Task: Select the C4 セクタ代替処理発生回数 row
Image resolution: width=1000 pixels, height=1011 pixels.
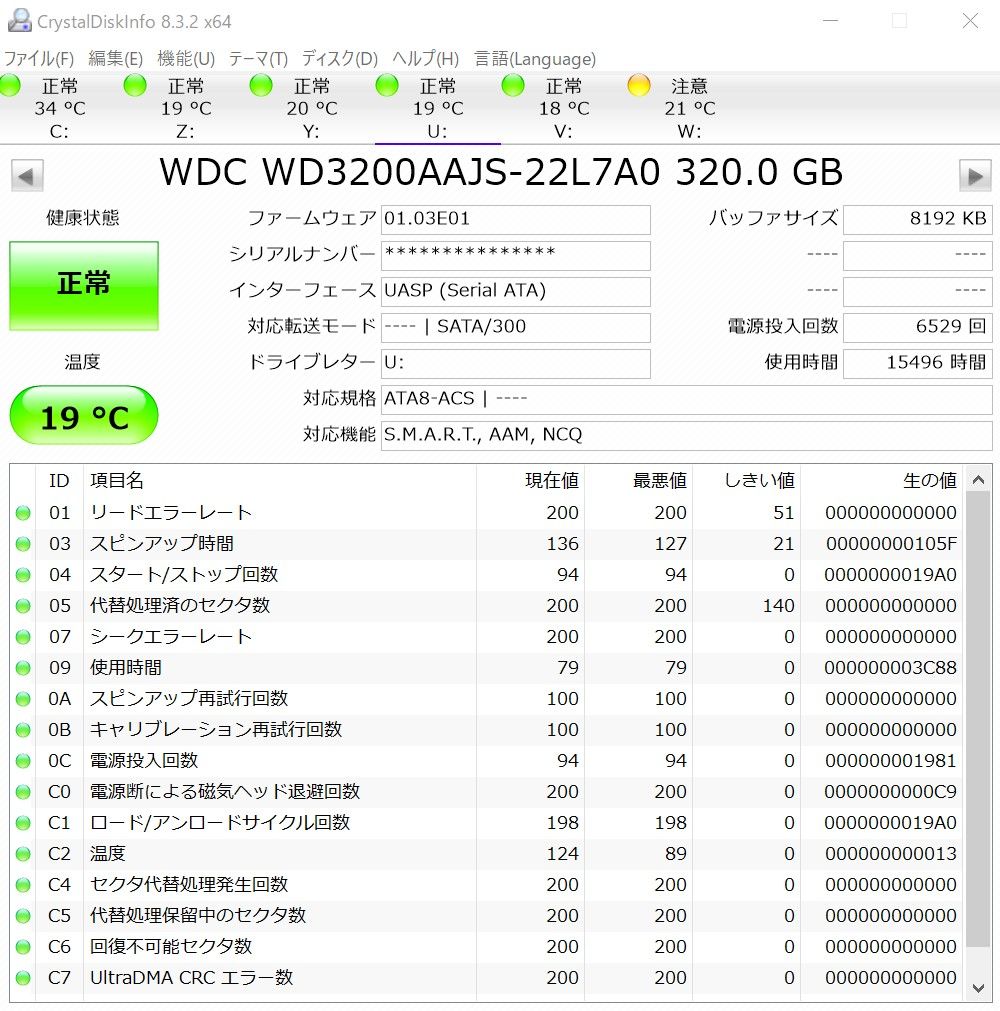Action: tap(487, 884)
